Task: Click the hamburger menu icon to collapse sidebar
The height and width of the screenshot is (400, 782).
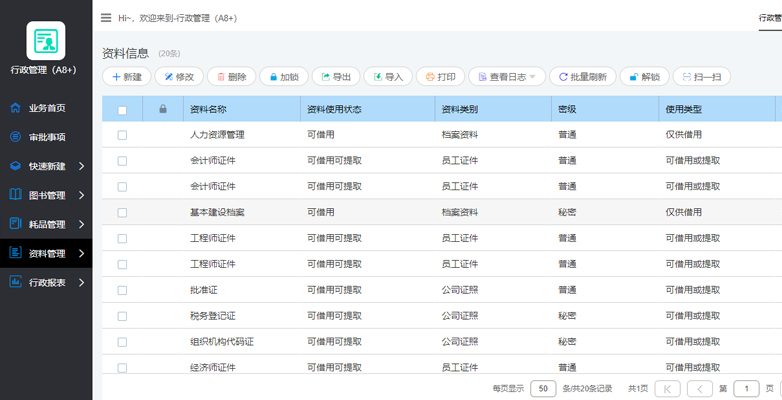Action: [x=106, y=18]
